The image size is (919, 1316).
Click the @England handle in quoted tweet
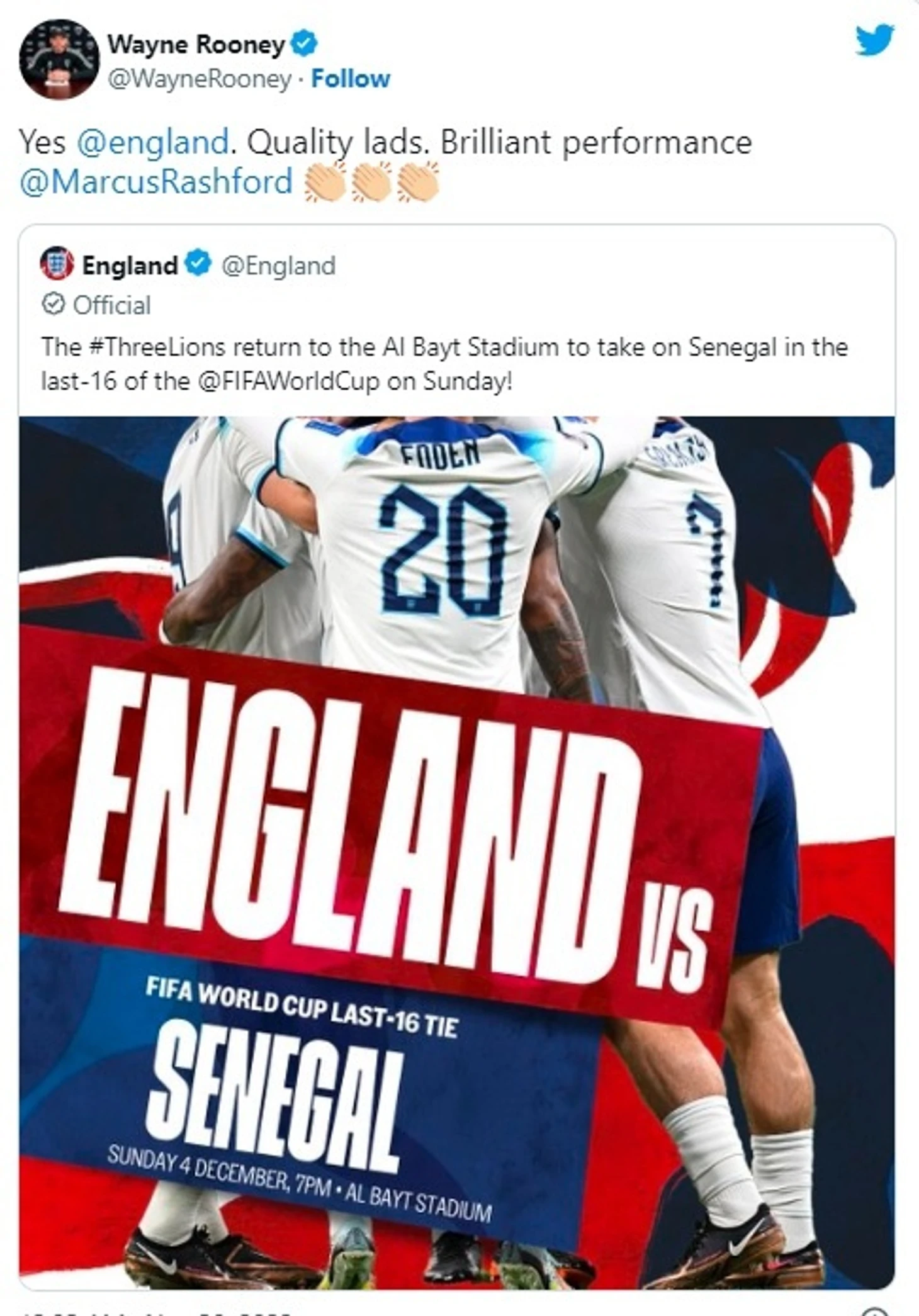pos(278,265)
